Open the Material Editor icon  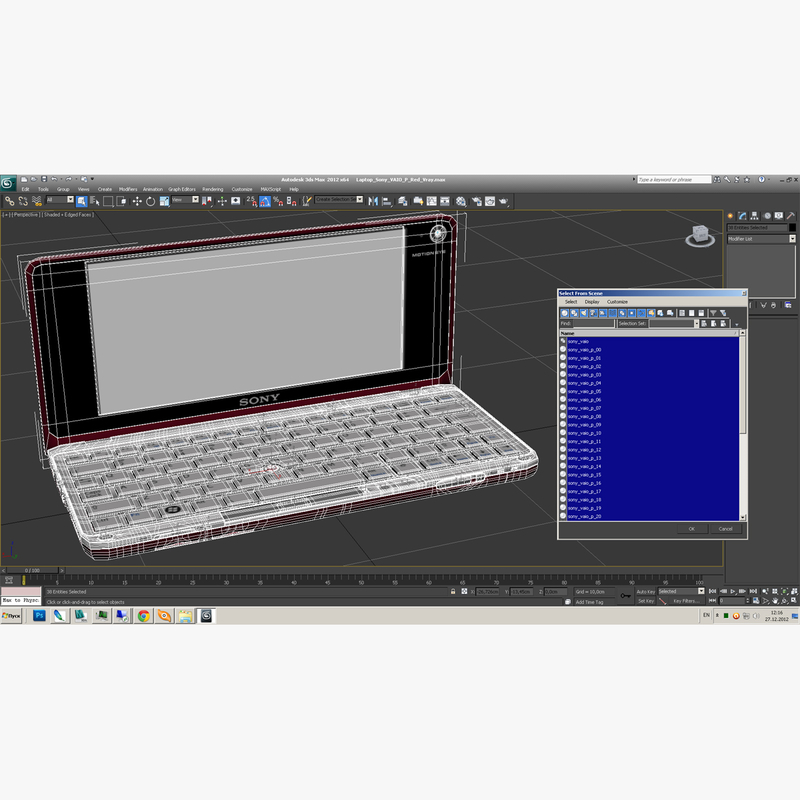[460, 202]
